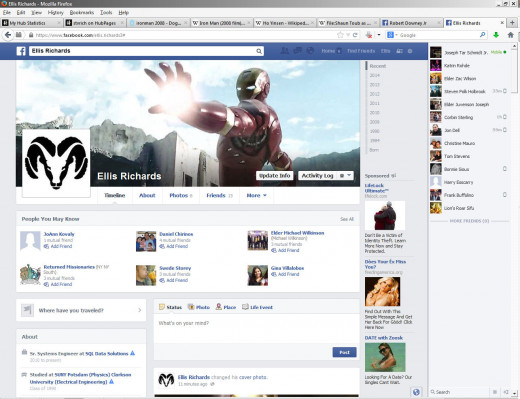Open dropdown arrow beside Activity Log
The height and width of the screenshot is (399, 520).
coord(349,175)
